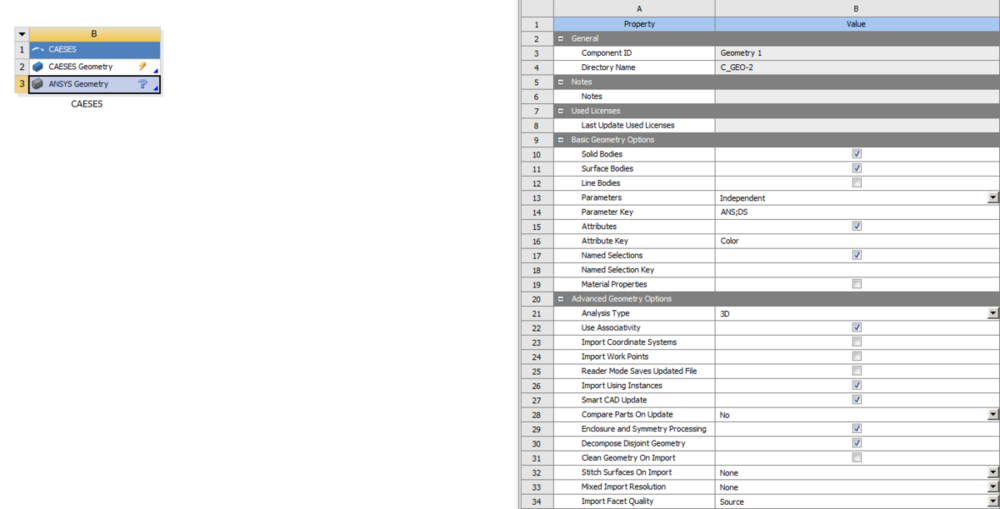Select row number 13 in properties table
Screen dimensions: 1000x509
click(537, 198)
